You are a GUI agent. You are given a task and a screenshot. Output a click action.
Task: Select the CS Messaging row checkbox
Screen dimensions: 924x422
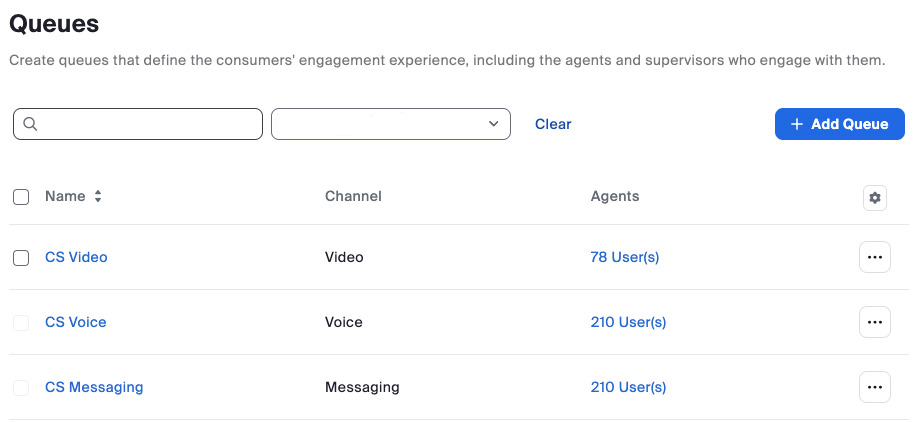click(21, 387)
